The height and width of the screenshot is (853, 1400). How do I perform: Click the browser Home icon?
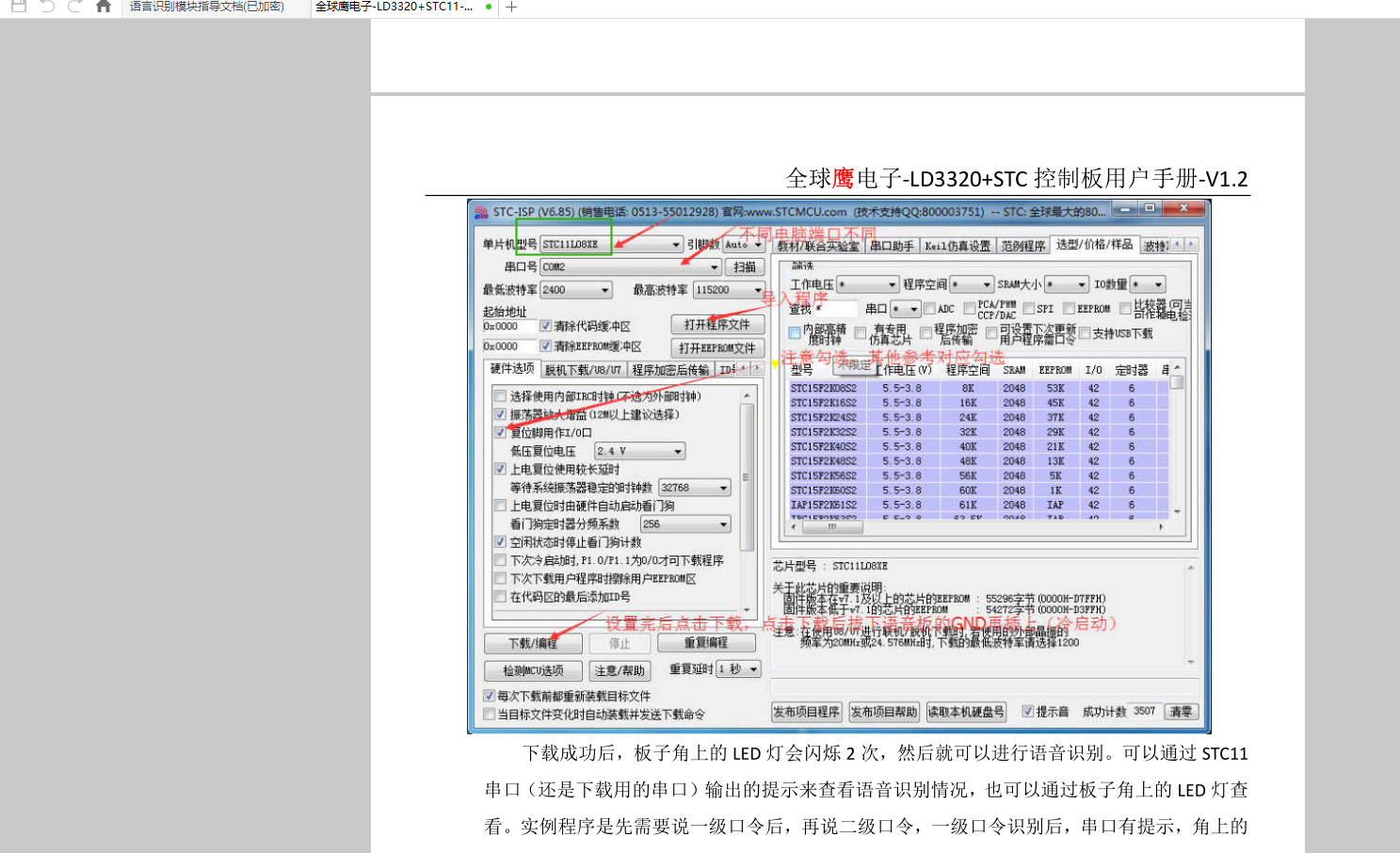[104, 7]
